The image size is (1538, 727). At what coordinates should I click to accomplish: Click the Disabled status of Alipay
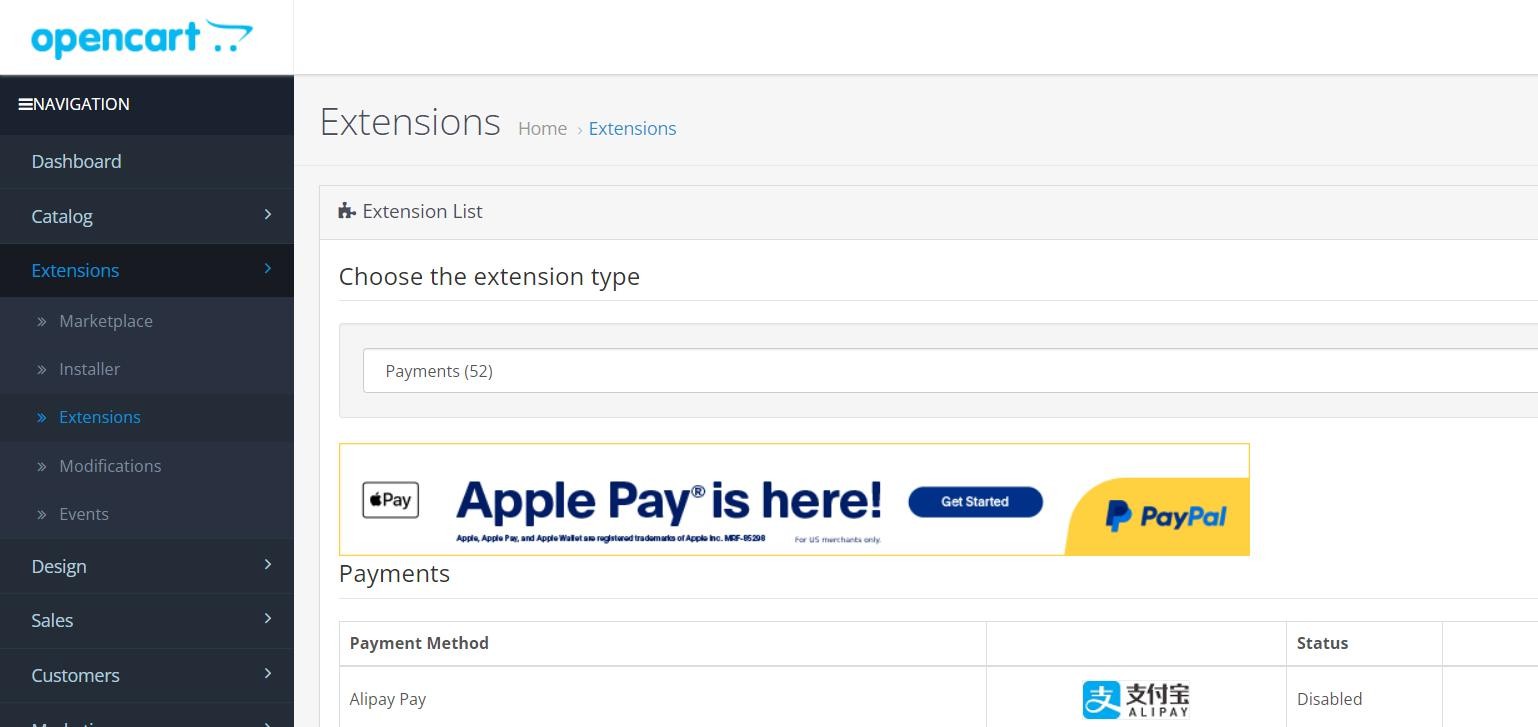pos(1329,699)
